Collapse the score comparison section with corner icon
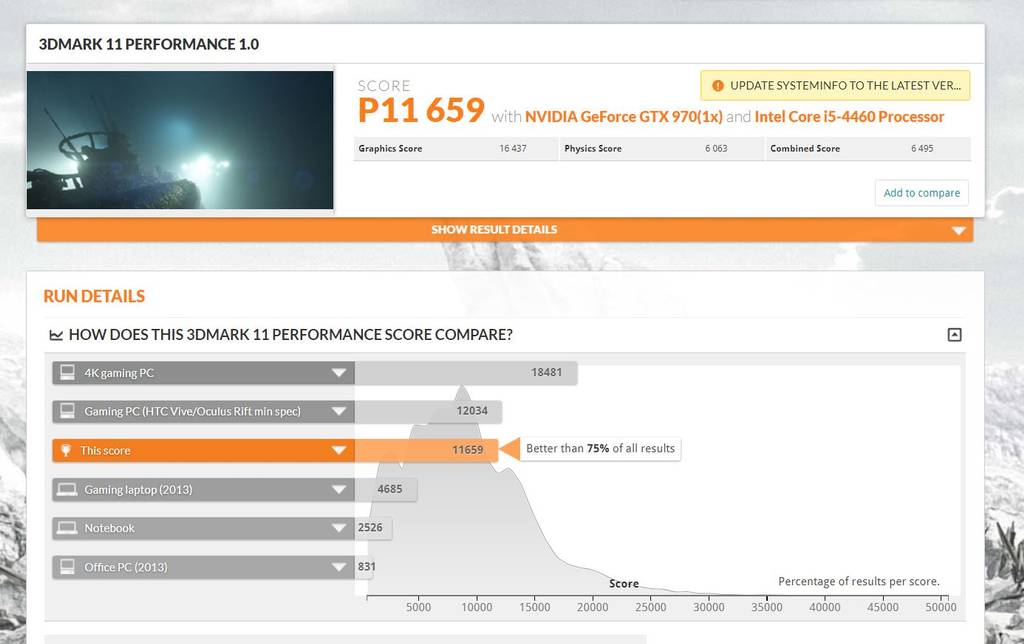The image size is (1024, 644). pos(954,334)
